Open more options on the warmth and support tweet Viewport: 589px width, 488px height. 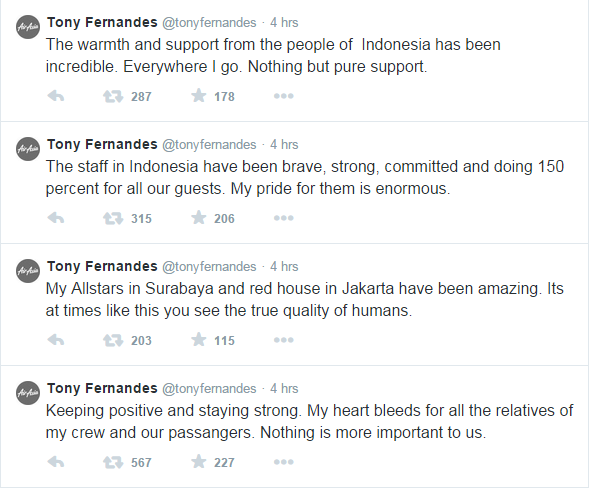pos(284,96)
